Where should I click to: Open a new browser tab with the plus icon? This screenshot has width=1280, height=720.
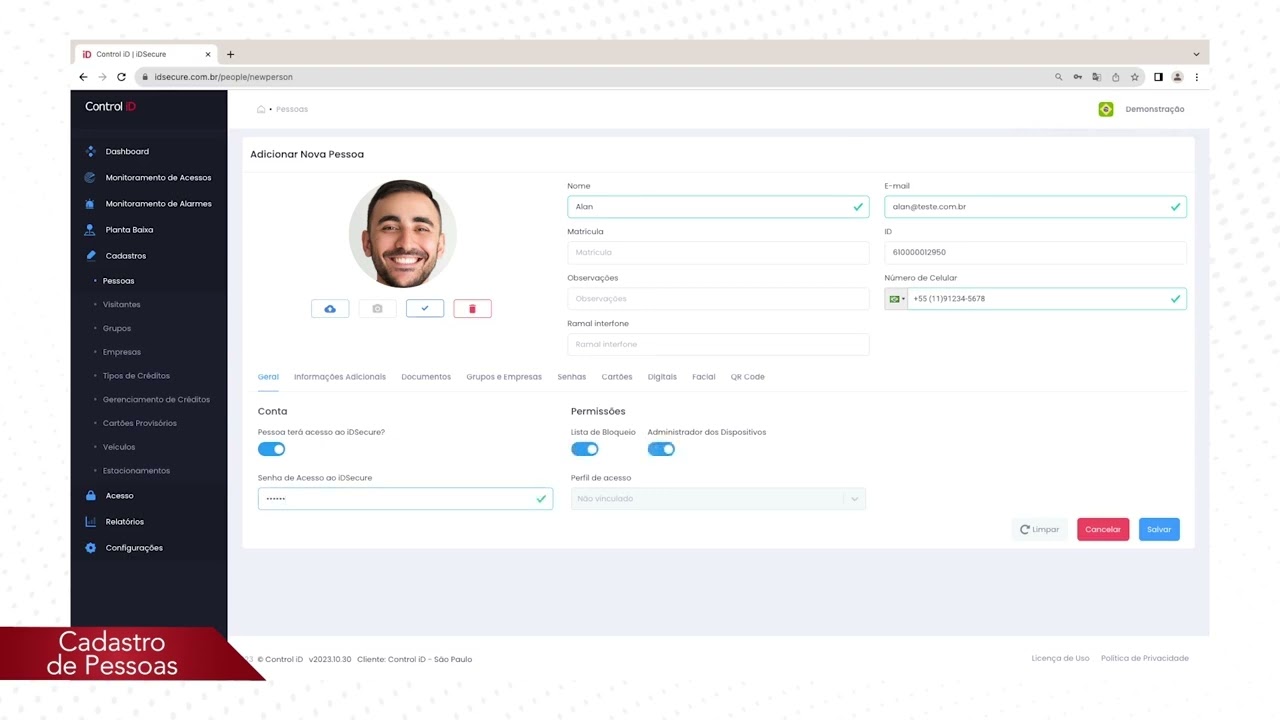tap(230, 54)
